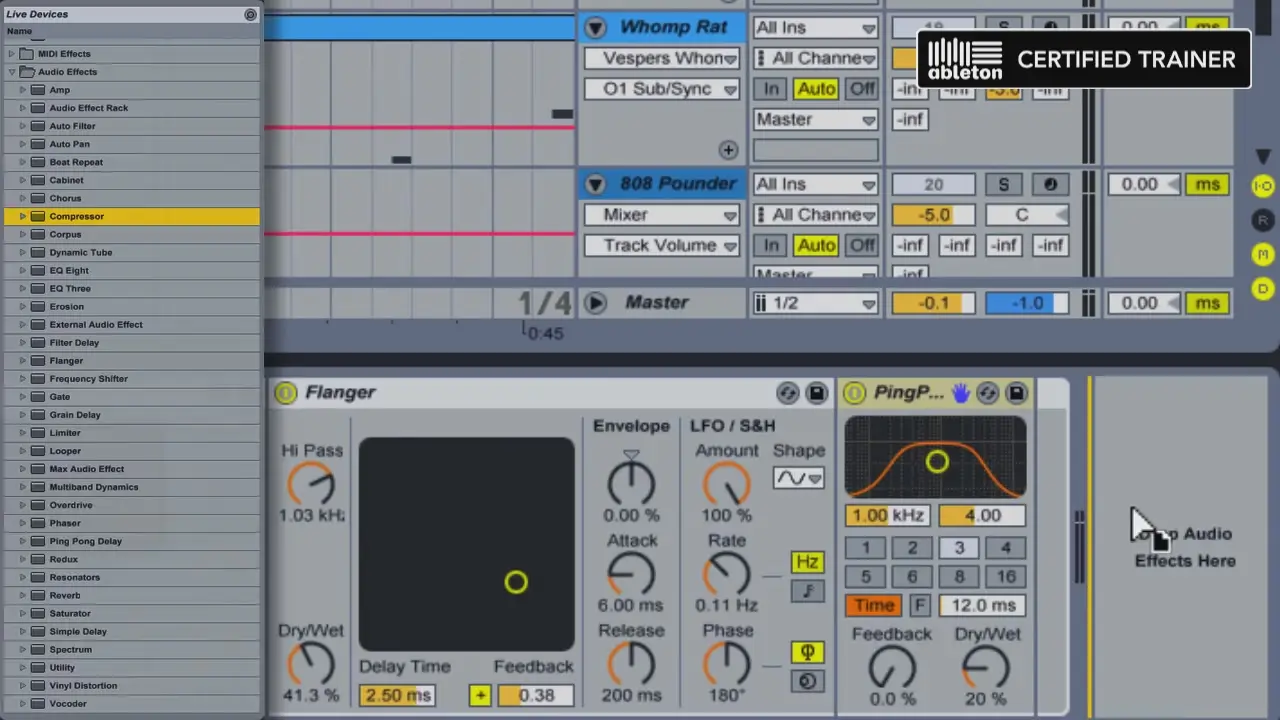Select EQ Eight in the device browser
Image resolution: width=1280 pixels, height=720 pixels.
pos(130,270)
